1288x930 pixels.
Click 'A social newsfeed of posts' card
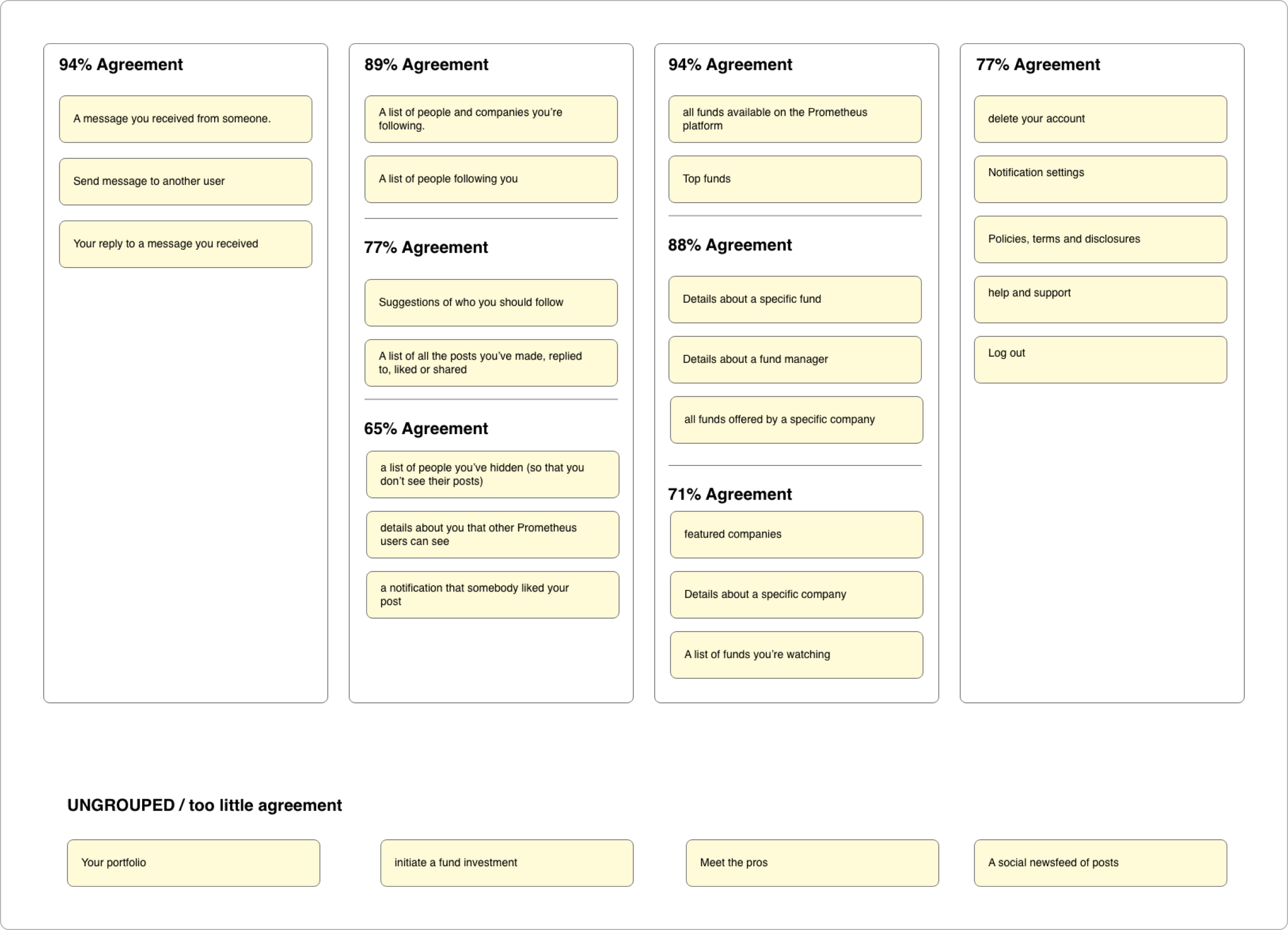(1100, 863)
